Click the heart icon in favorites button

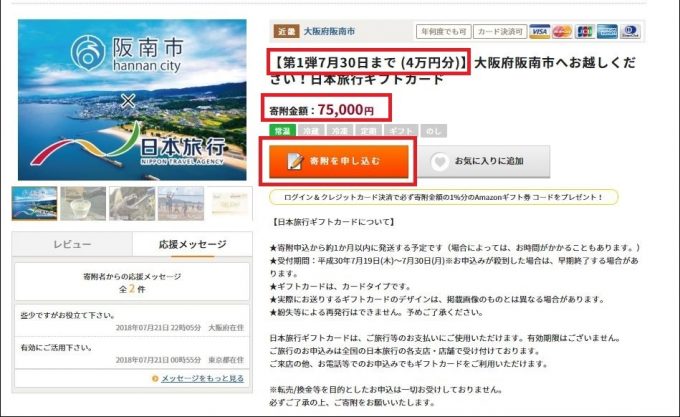pos(440,162)
